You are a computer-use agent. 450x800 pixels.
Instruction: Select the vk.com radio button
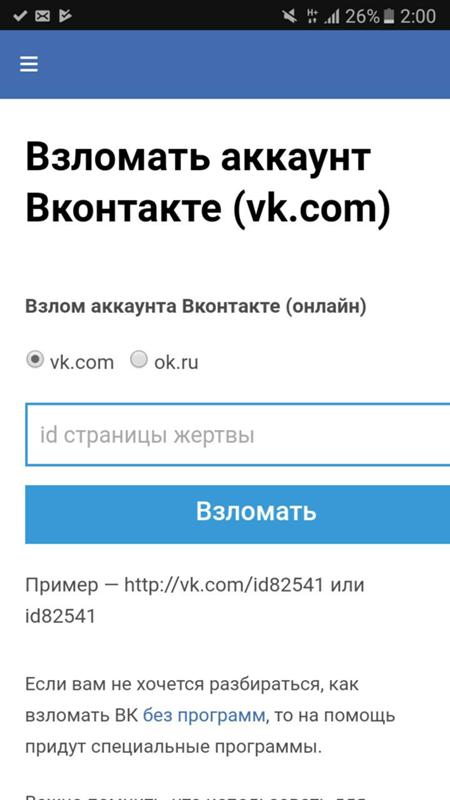pos(35,360)
